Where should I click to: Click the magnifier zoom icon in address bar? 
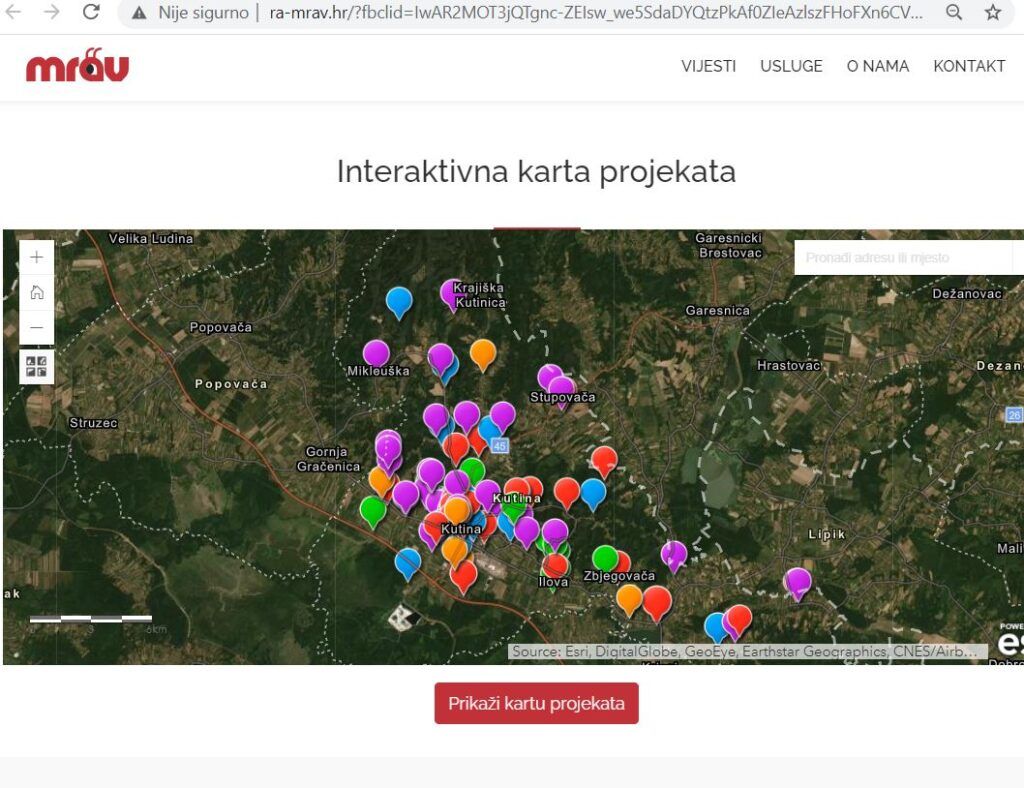954,13
